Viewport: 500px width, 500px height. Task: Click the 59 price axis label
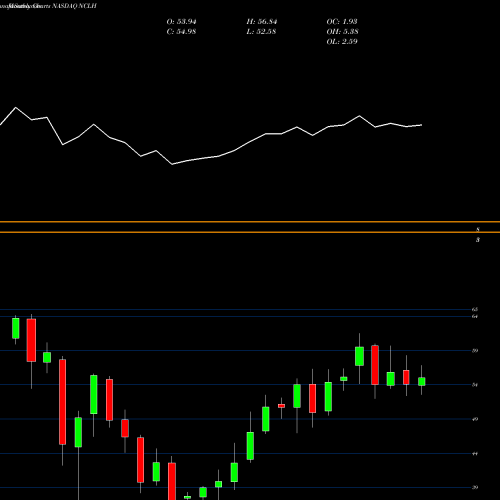[x=475, y=351]
